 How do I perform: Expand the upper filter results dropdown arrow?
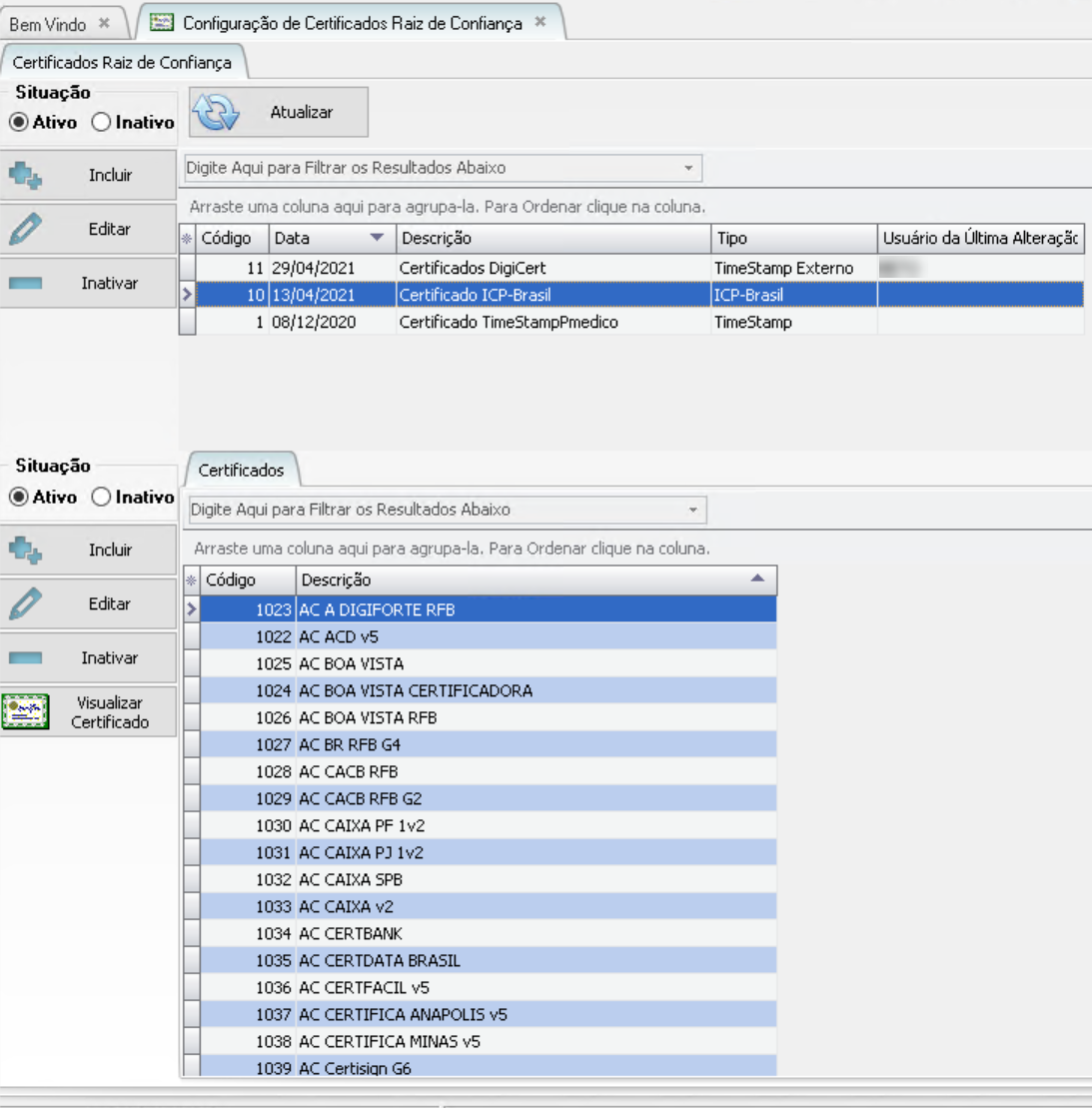tap(688, 168)
